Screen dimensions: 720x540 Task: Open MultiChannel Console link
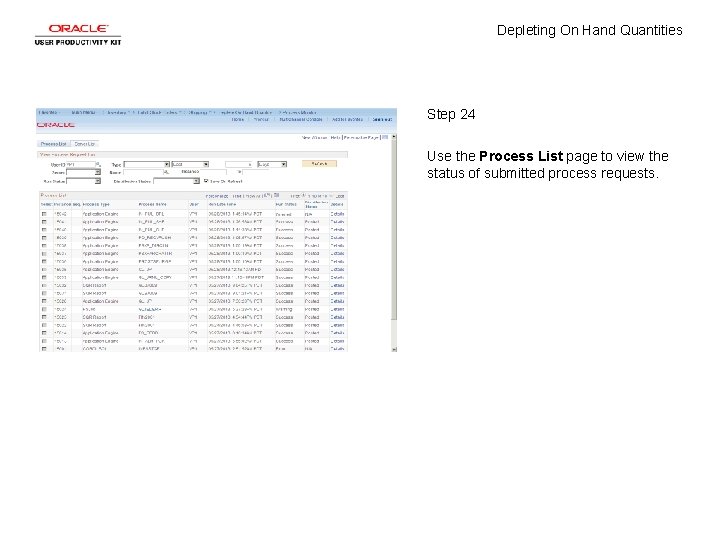[301, 119]
